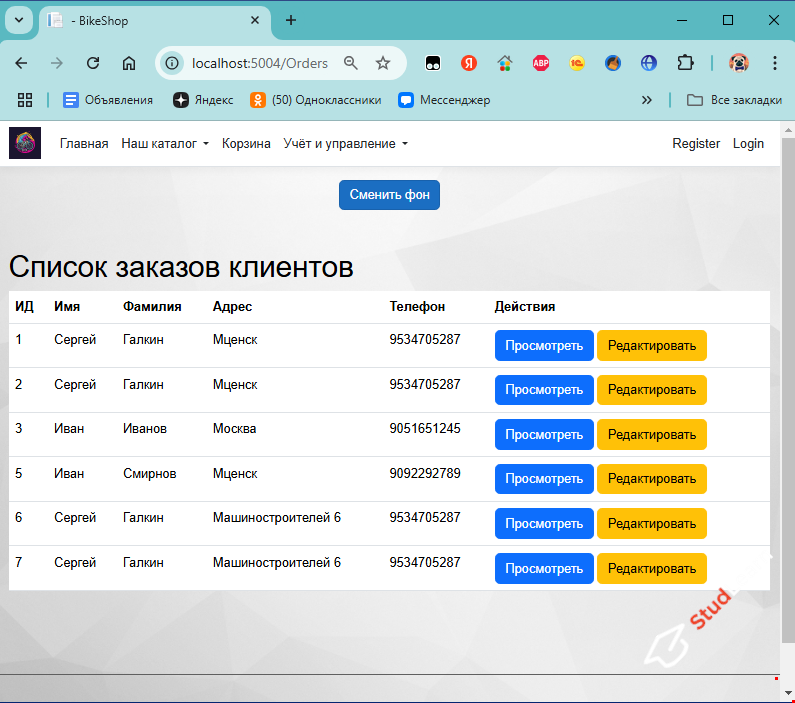This screenshot has width=795, height=703.
Task: Open the zoom magnifier icon in address bar
Action: 351,63
